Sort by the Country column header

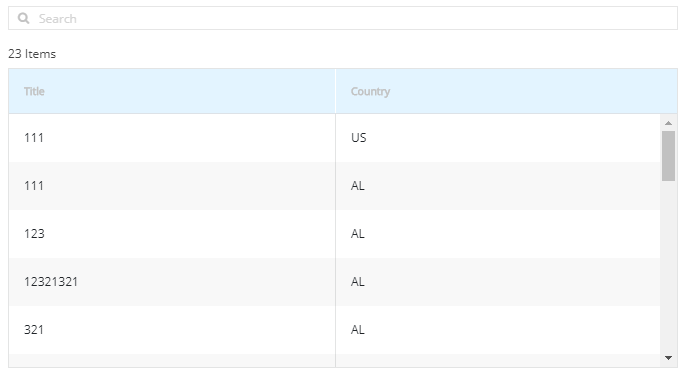[370, 91]
